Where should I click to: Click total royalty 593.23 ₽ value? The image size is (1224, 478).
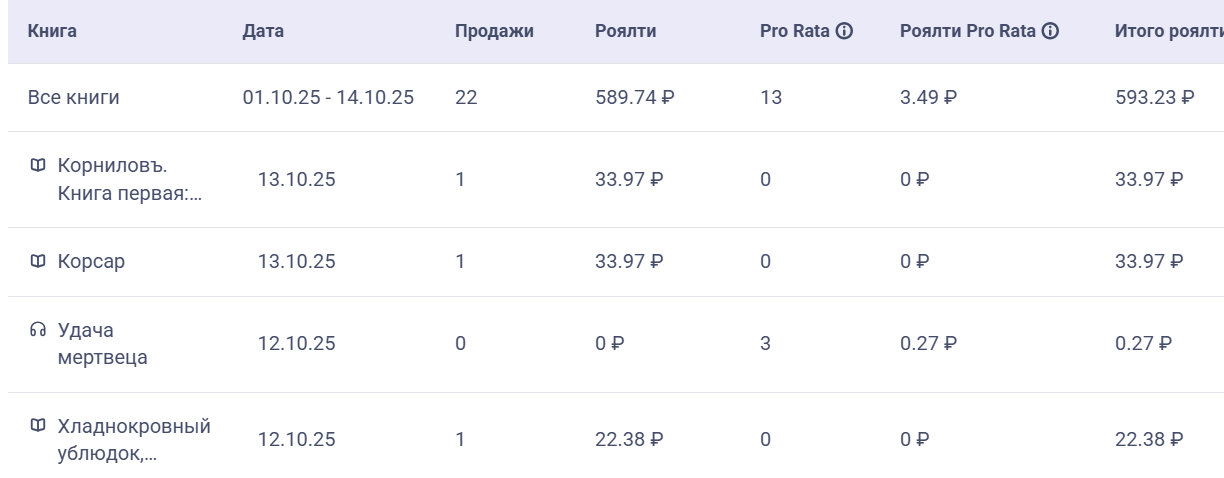(1154, 98)
